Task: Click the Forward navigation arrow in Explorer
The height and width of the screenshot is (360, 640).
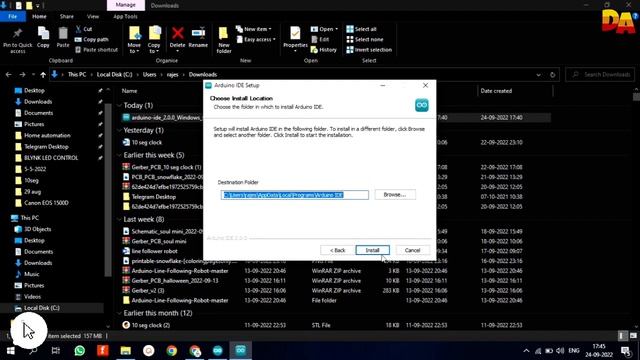Action: click(22, 75)
